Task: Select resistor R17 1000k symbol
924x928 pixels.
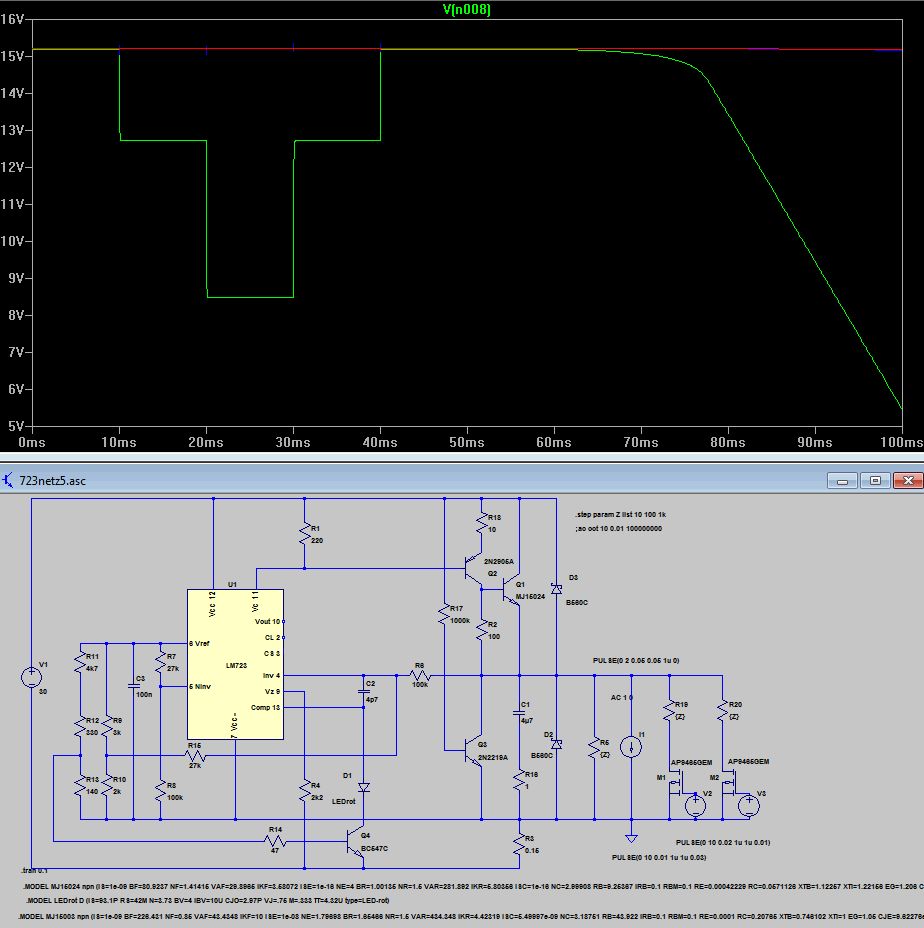Action: [444, 614]
